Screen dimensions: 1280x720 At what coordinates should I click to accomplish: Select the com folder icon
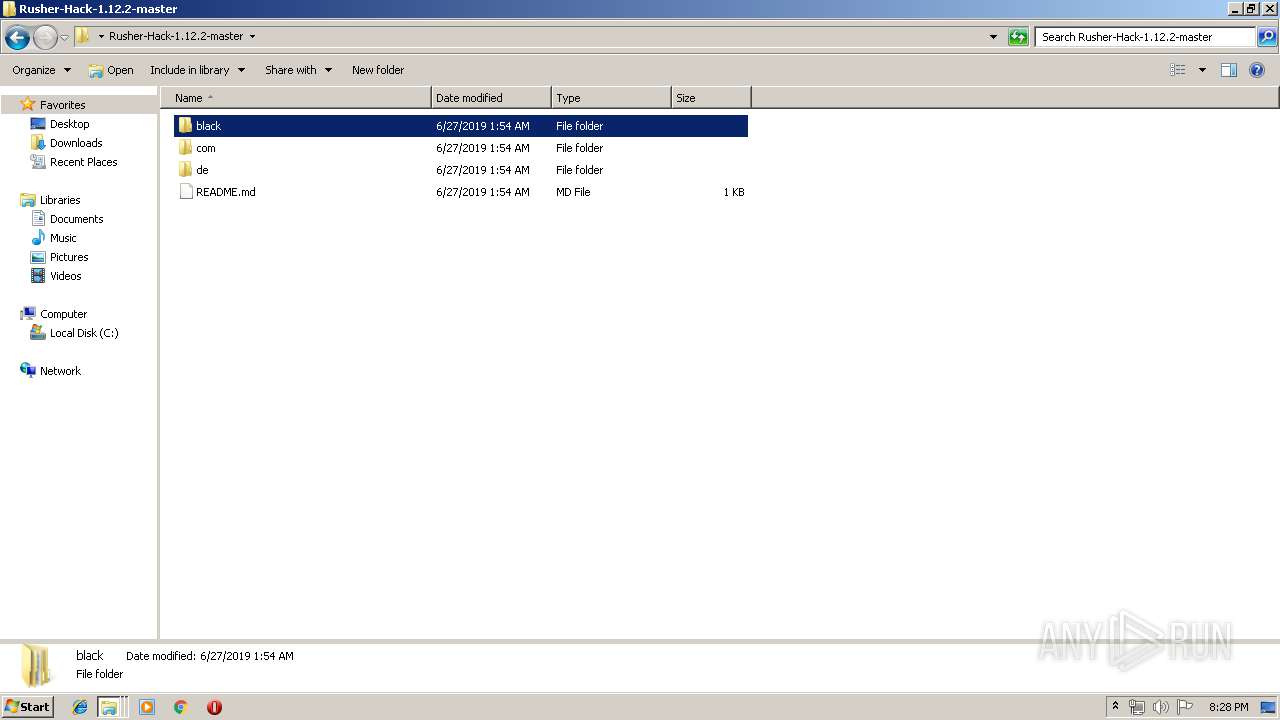click(x=185, y=148)
